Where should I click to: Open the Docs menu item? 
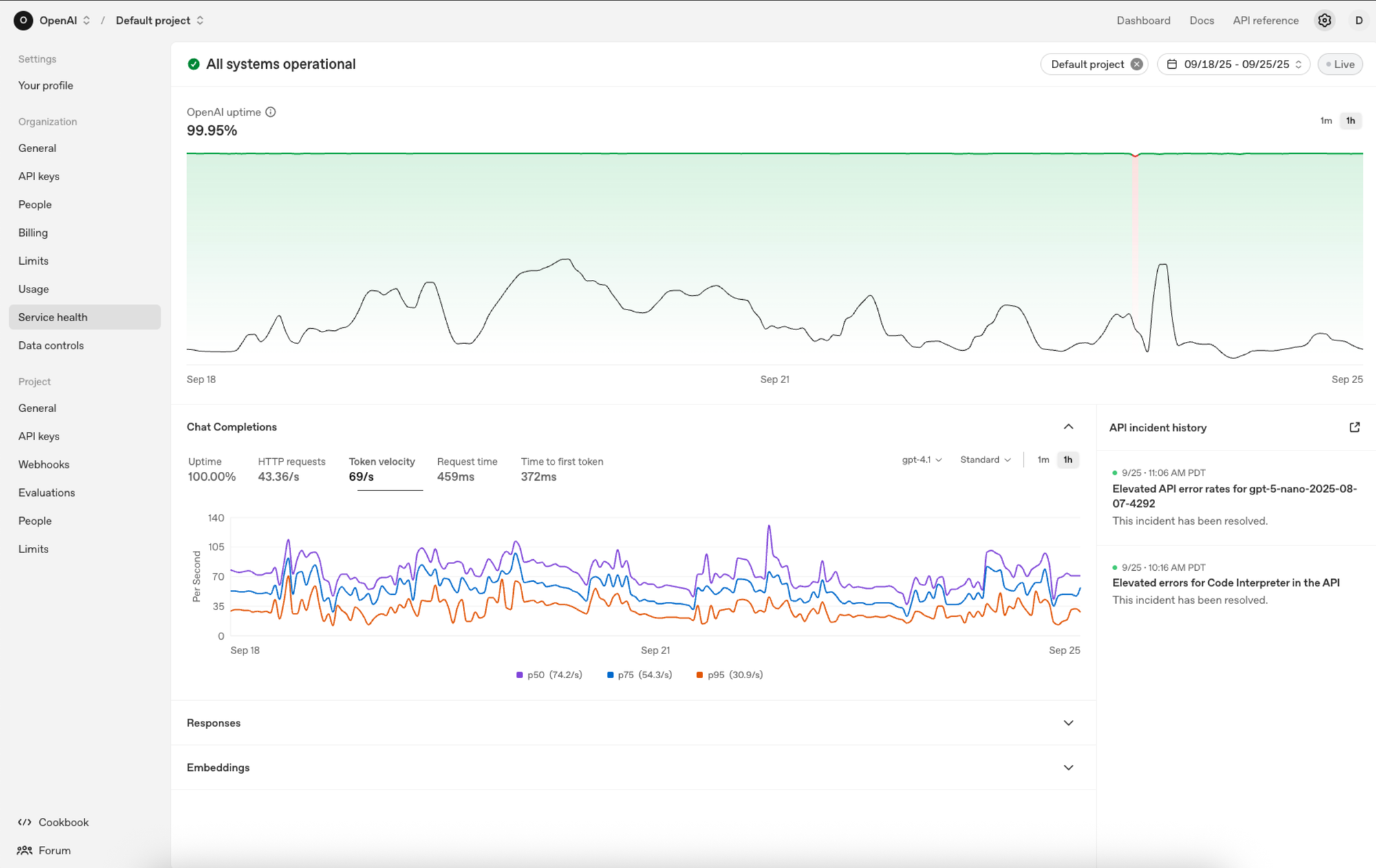coord(1201,20)
